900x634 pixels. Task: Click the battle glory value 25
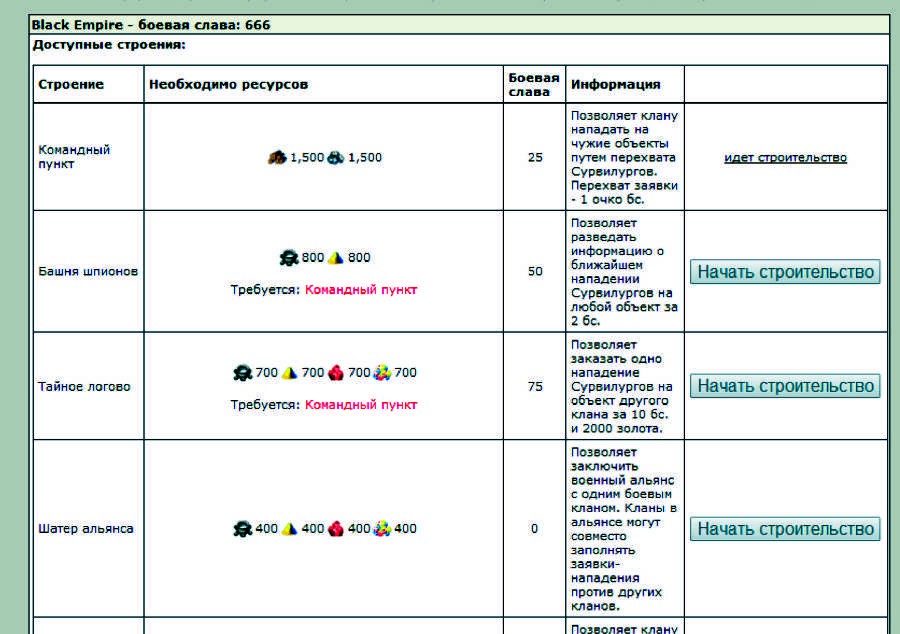coord(535,157)
